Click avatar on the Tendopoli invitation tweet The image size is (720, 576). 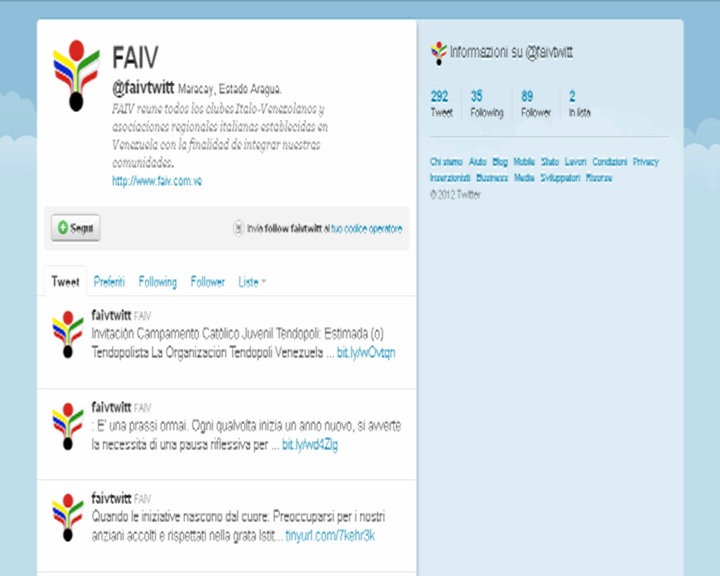(68, 334)
